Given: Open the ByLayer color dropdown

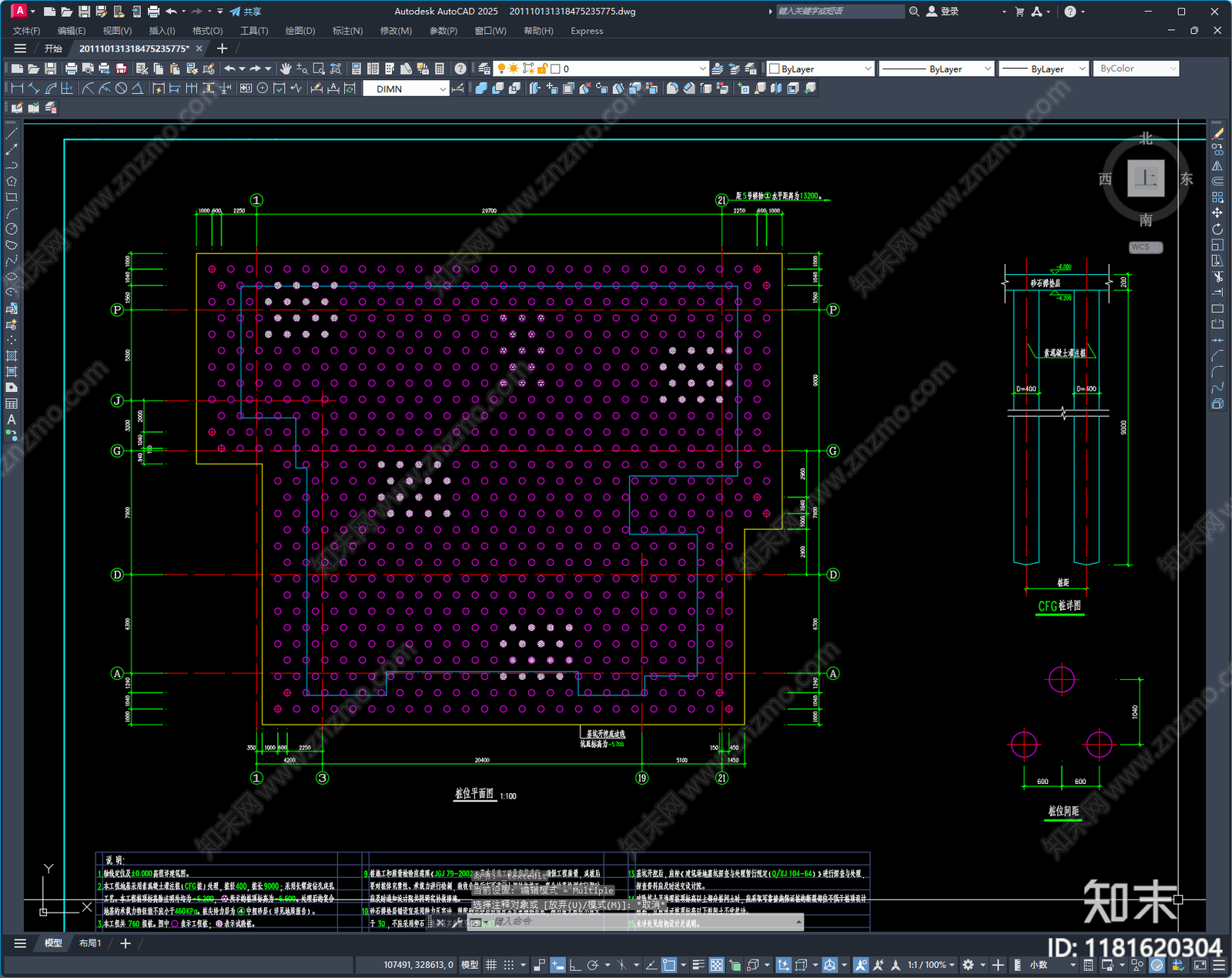Looking at the screenshot, I should pos(821,69).
